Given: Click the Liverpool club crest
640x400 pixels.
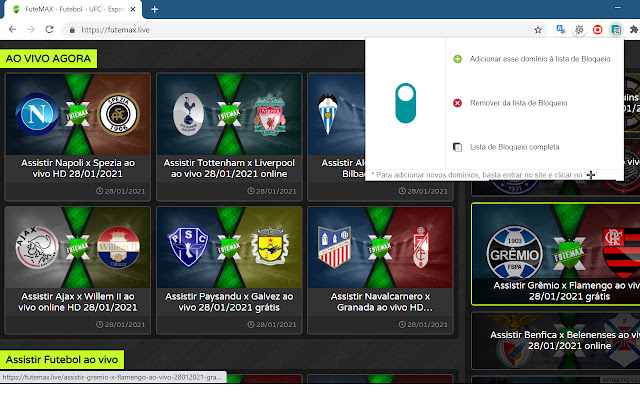Looking at the screenshot, I should point(269,114).
